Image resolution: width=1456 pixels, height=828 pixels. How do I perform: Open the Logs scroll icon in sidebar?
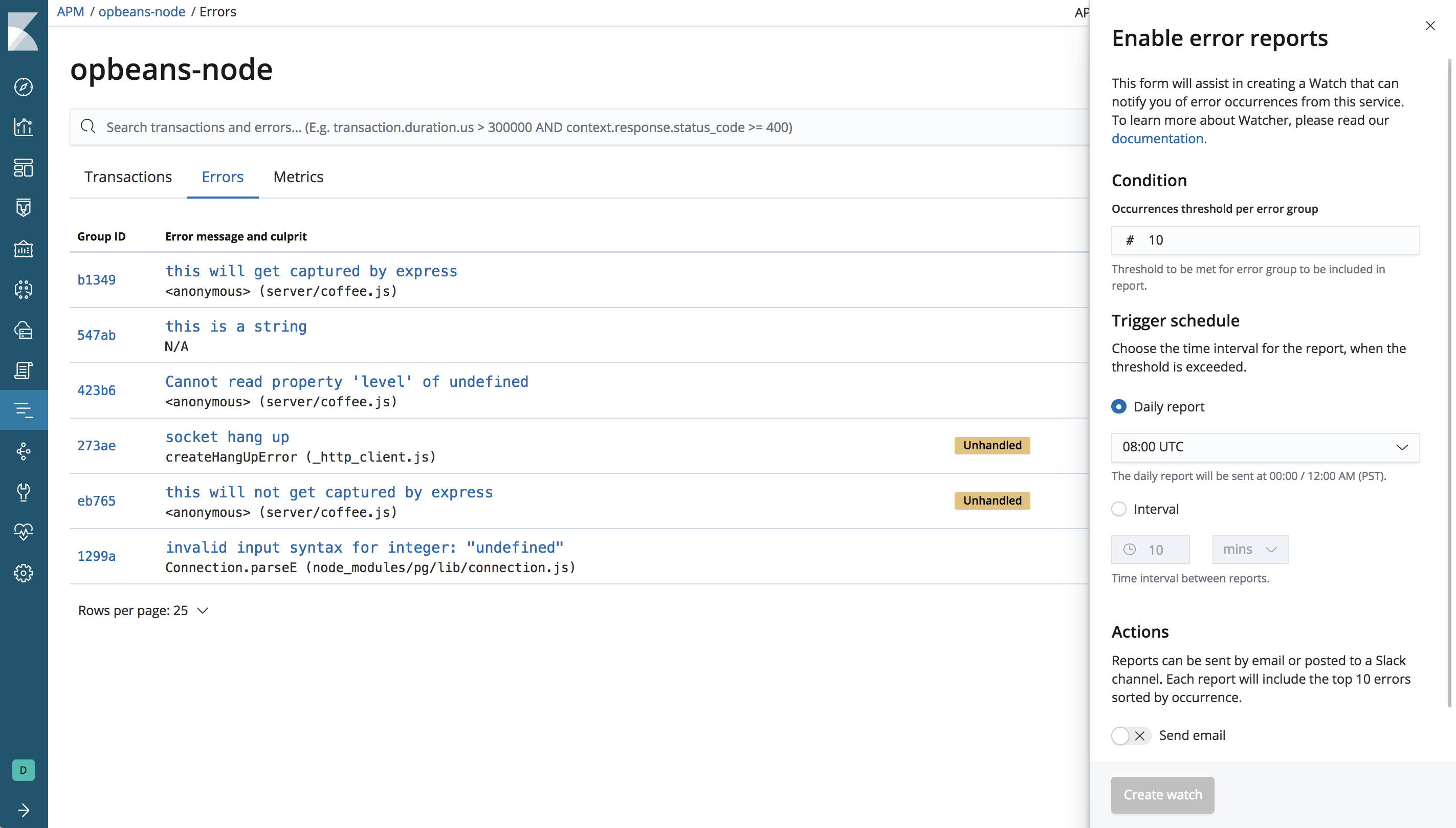tap(24, 371)
